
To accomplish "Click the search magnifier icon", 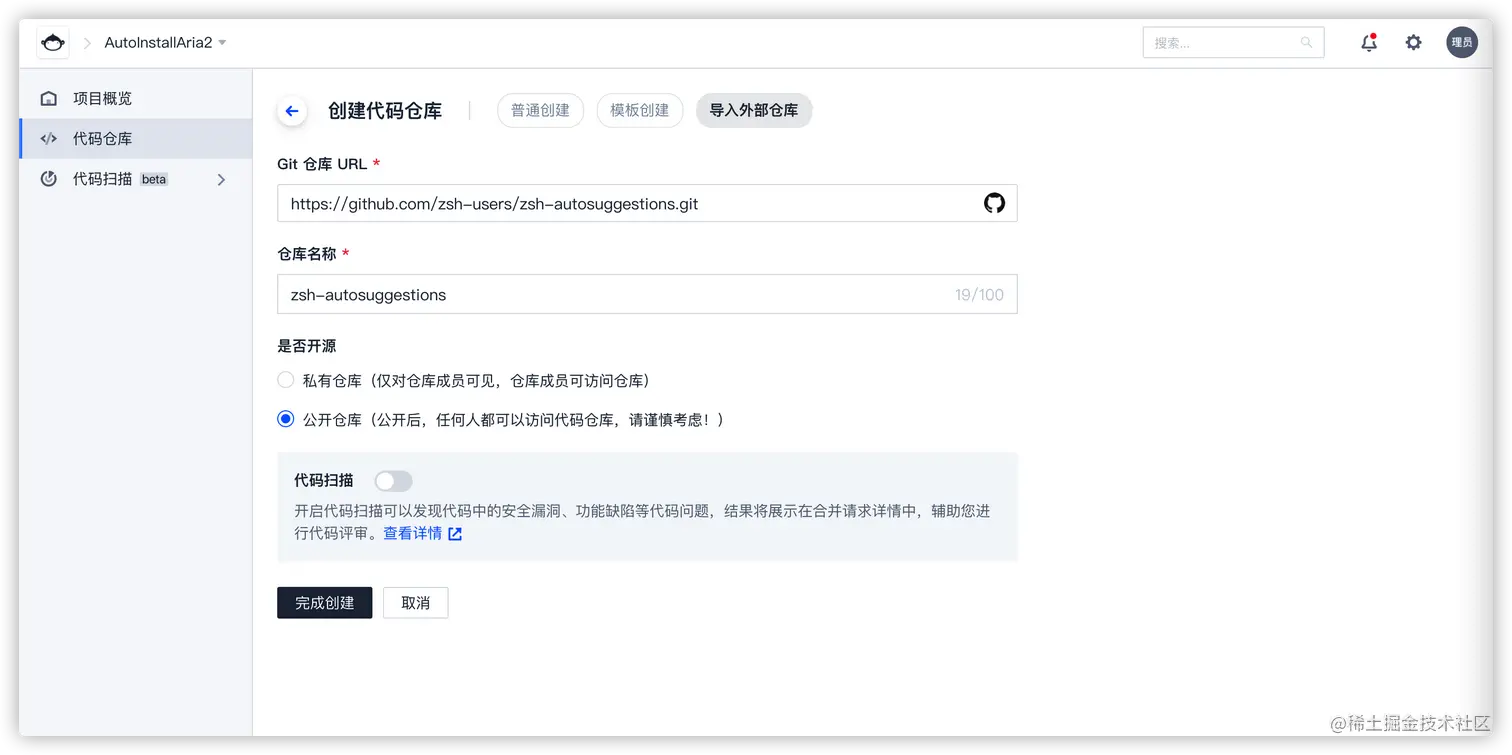I will [1306, 42].
